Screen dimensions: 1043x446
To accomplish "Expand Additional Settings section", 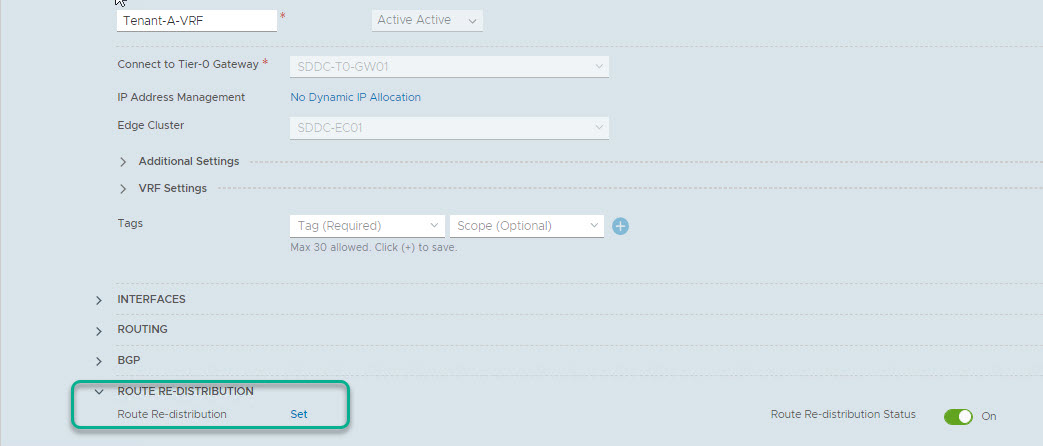I will (x=123, y=162).
